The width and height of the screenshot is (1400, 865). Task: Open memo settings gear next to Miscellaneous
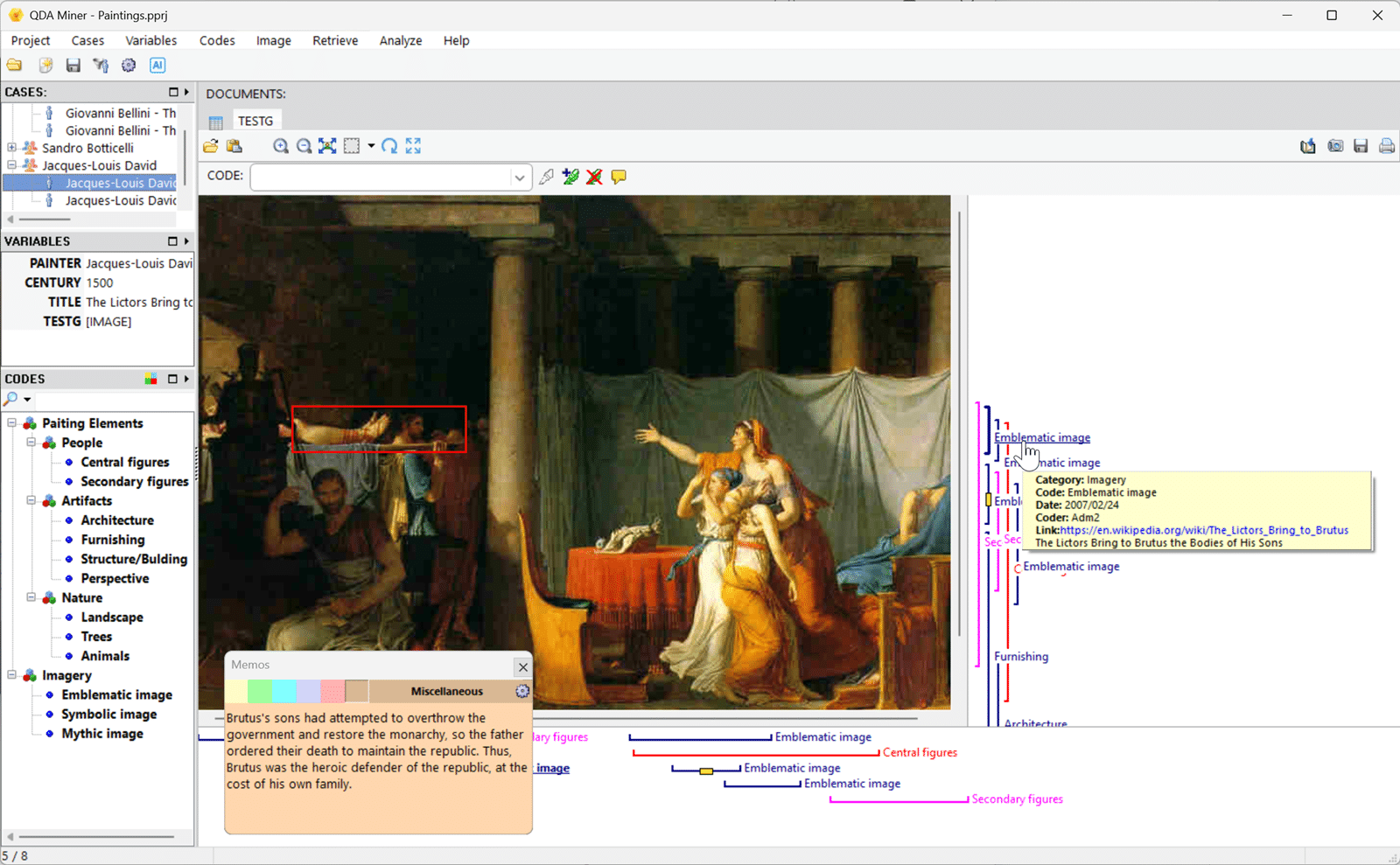click(522, 691)
